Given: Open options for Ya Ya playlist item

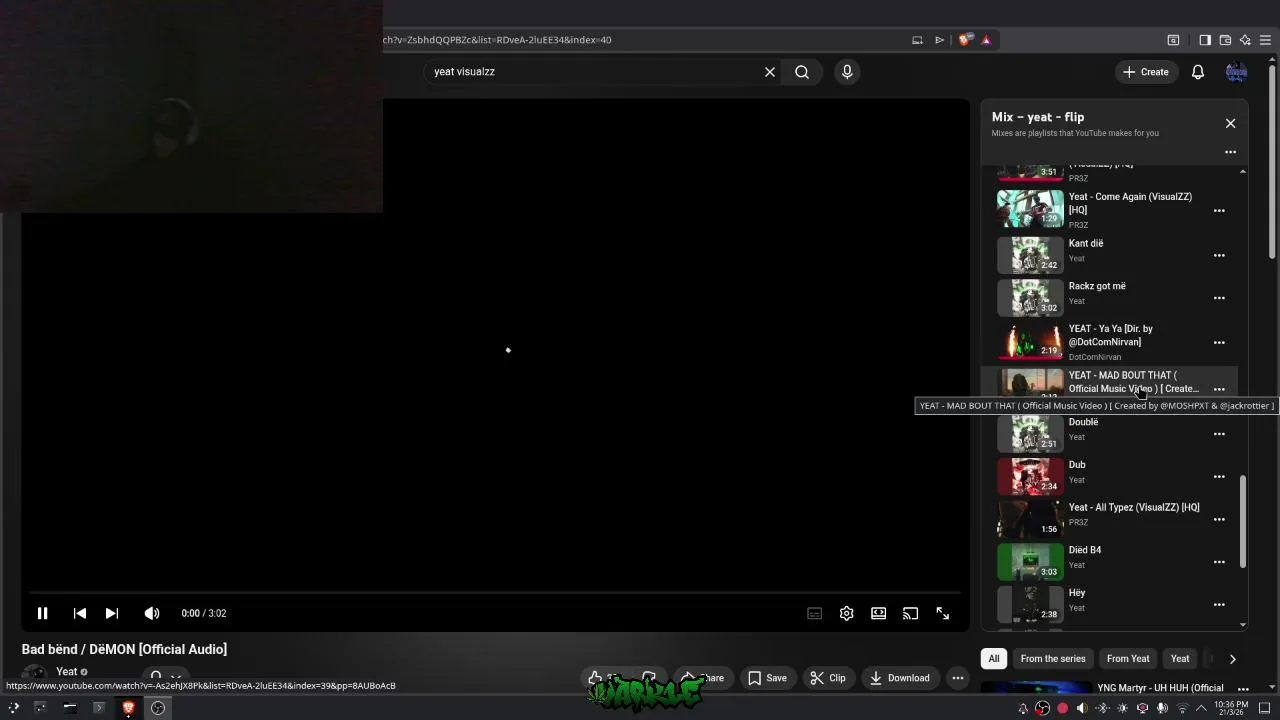Looking at the screenshot, I should (x=1219, y=342).
